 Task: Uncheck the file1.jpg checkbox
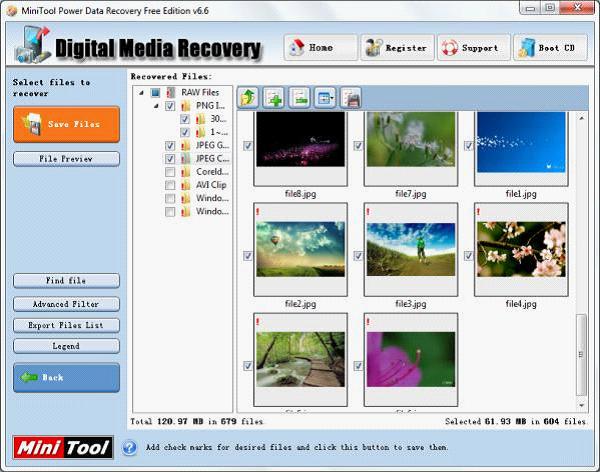click(x=469, y=146)
